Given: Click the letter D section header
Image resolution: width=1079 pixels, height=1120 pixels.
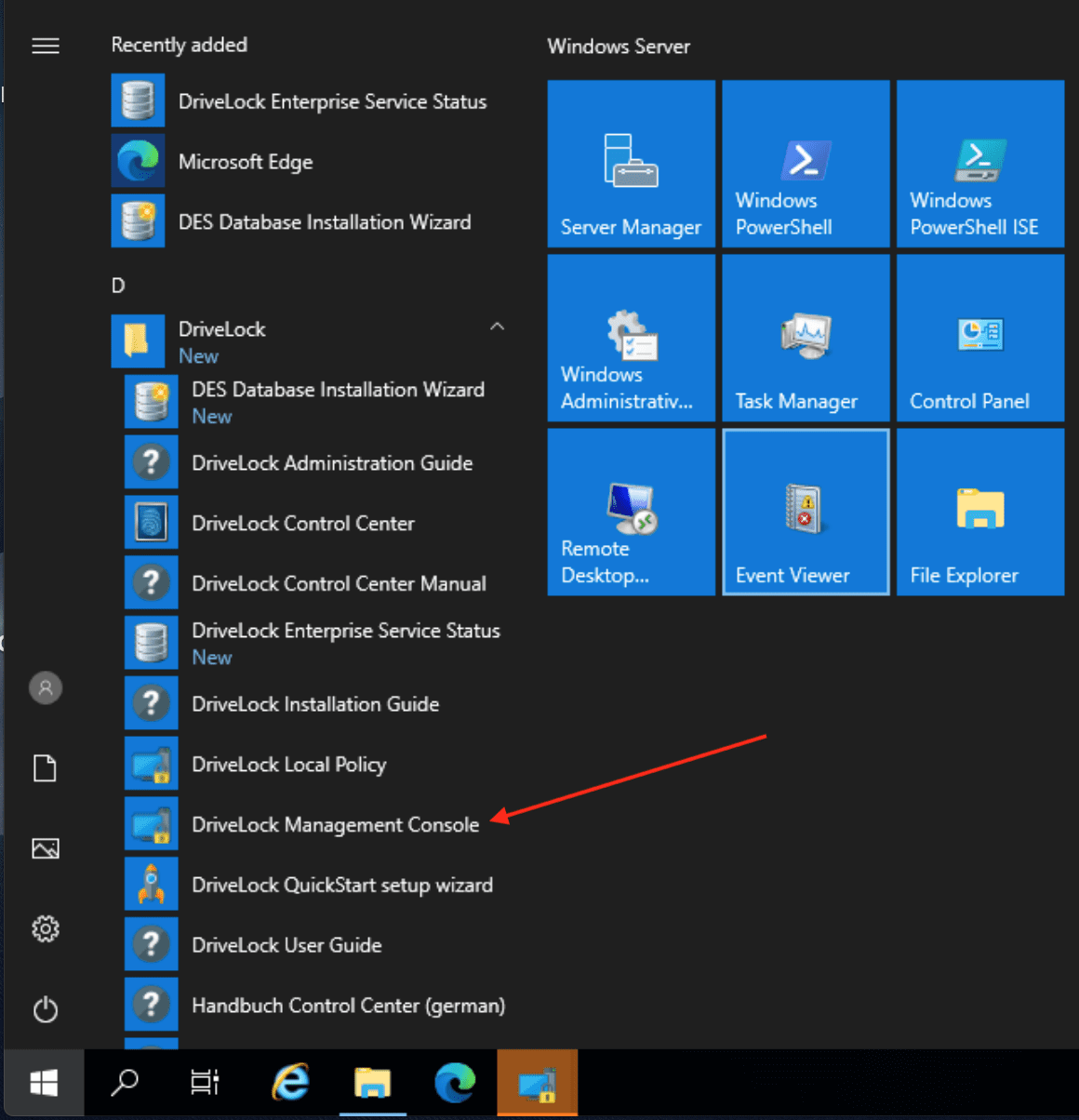Looking at the screenshot, I should (x=118, y=286).
